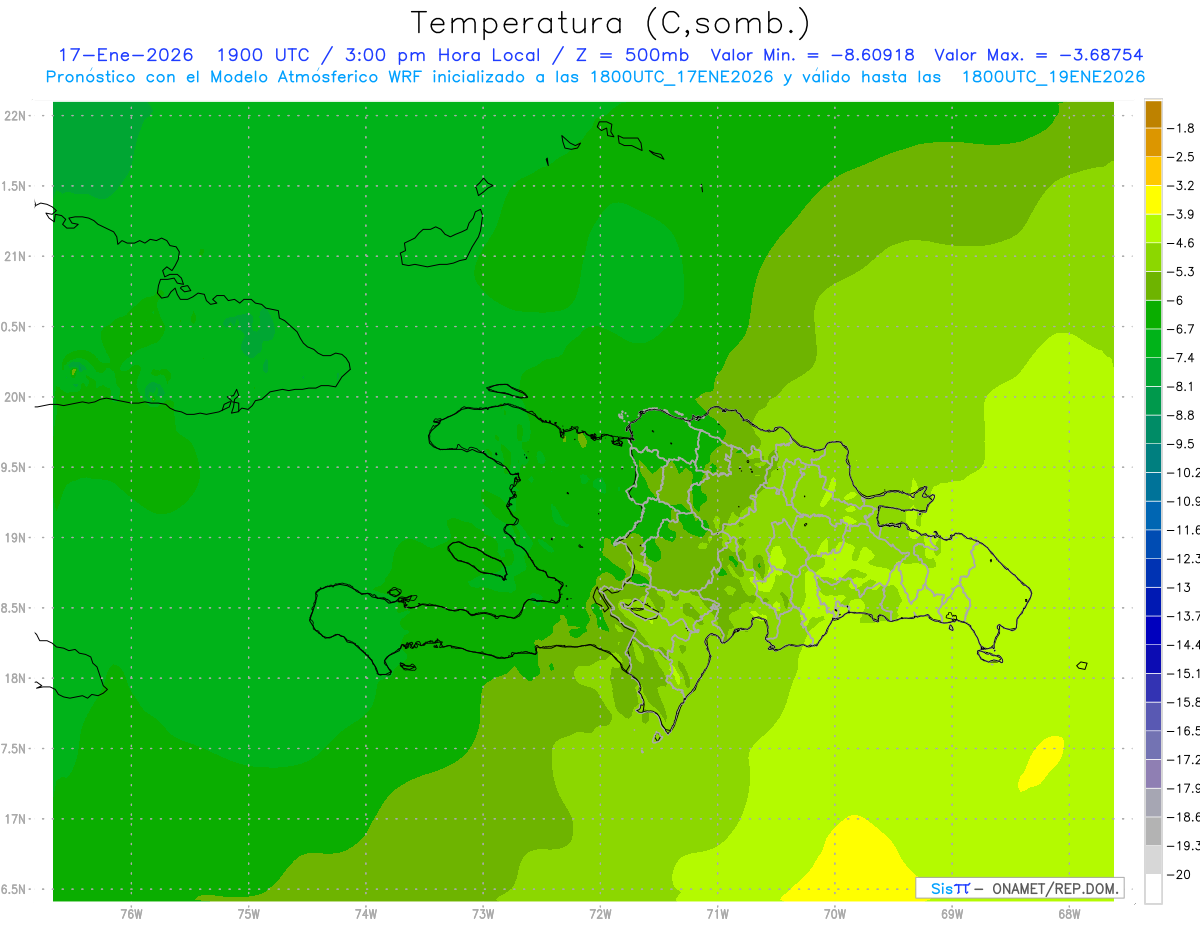Click the green legend swatch between -6 and -6.7
The height and width of the screenshot is (927, 1200).
(1153, 315)
